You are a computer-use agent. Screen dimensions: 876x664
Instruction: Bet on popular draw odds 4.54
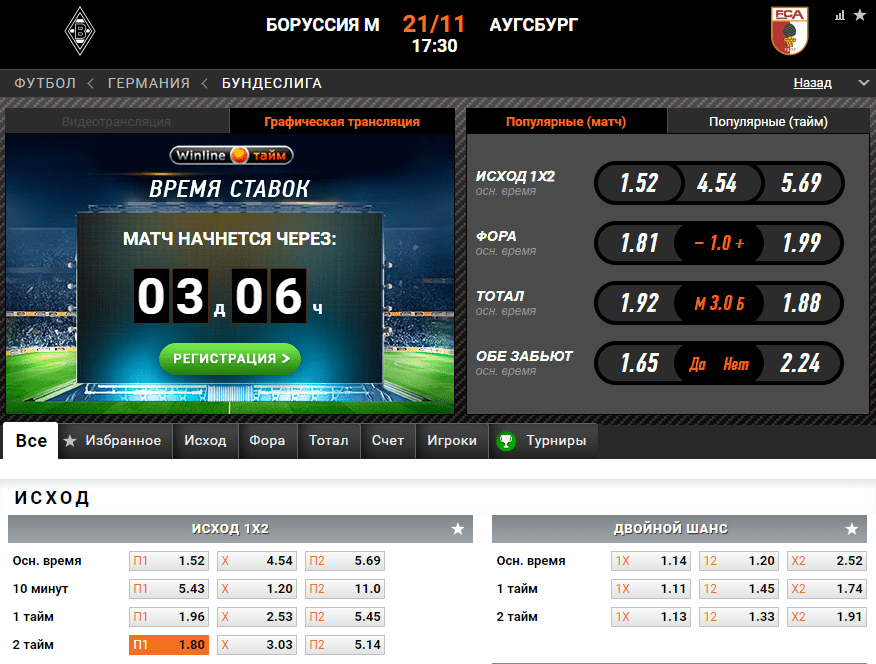tap(717, 183)
